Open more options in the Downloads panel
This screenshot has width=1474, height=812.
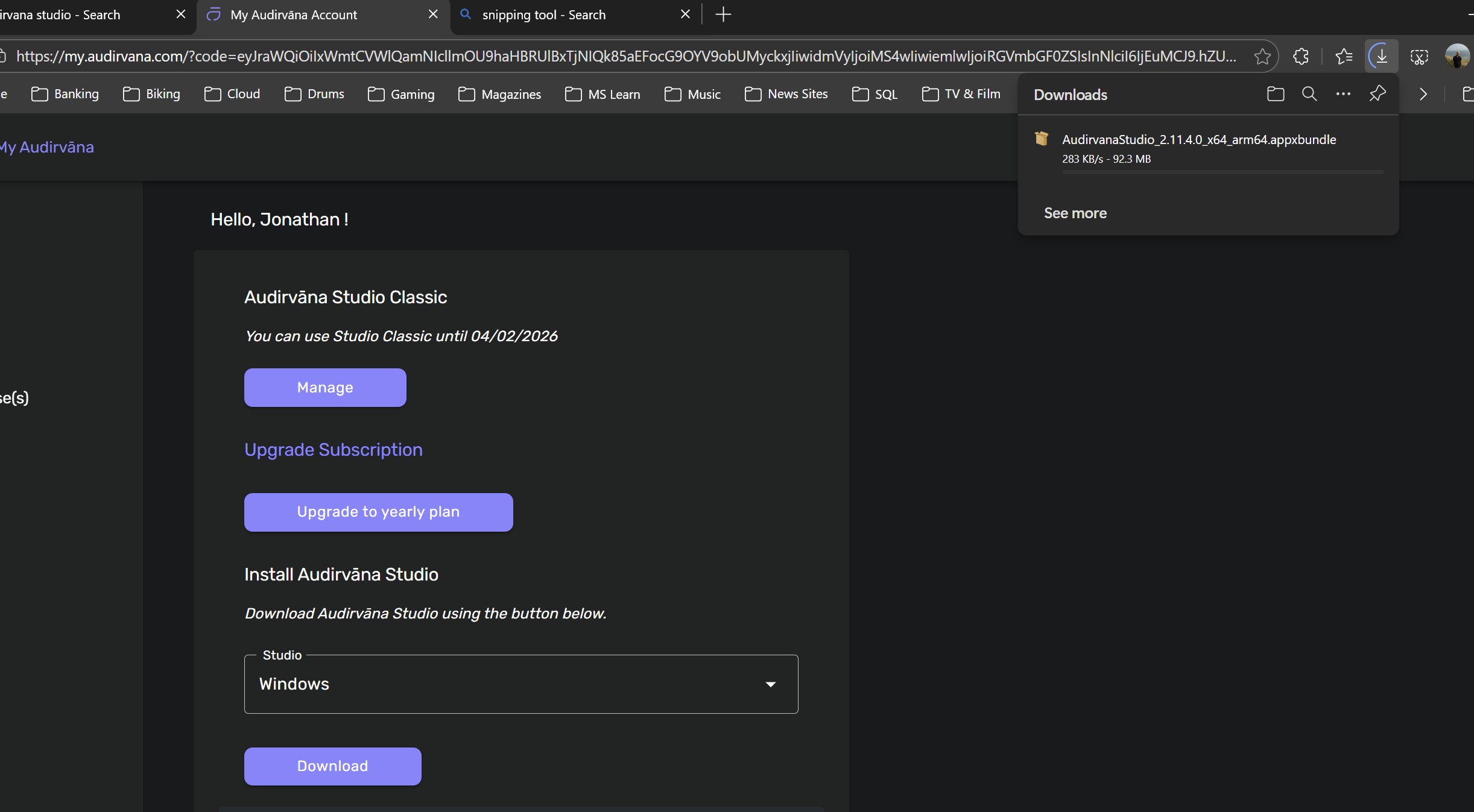click(1343, 94)
